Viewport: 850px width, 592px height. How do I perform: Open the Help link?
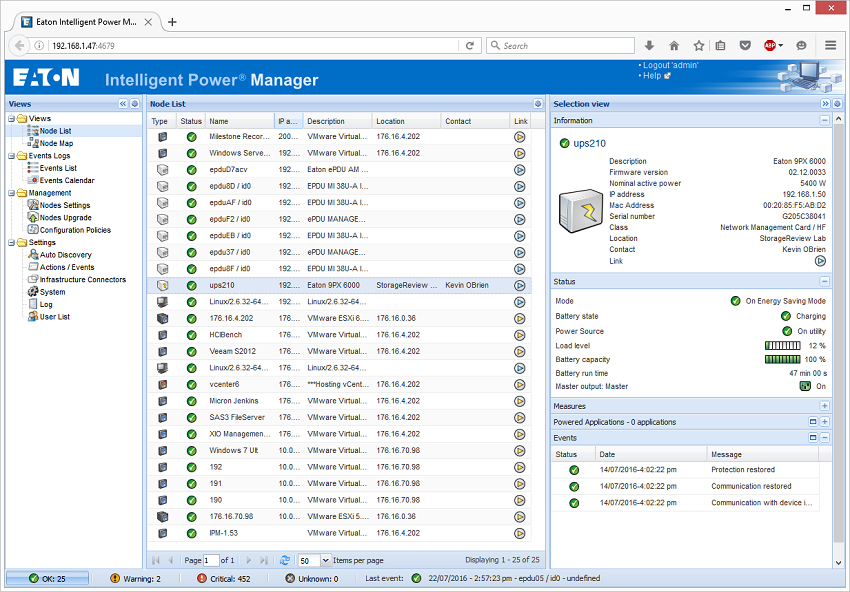652,76
